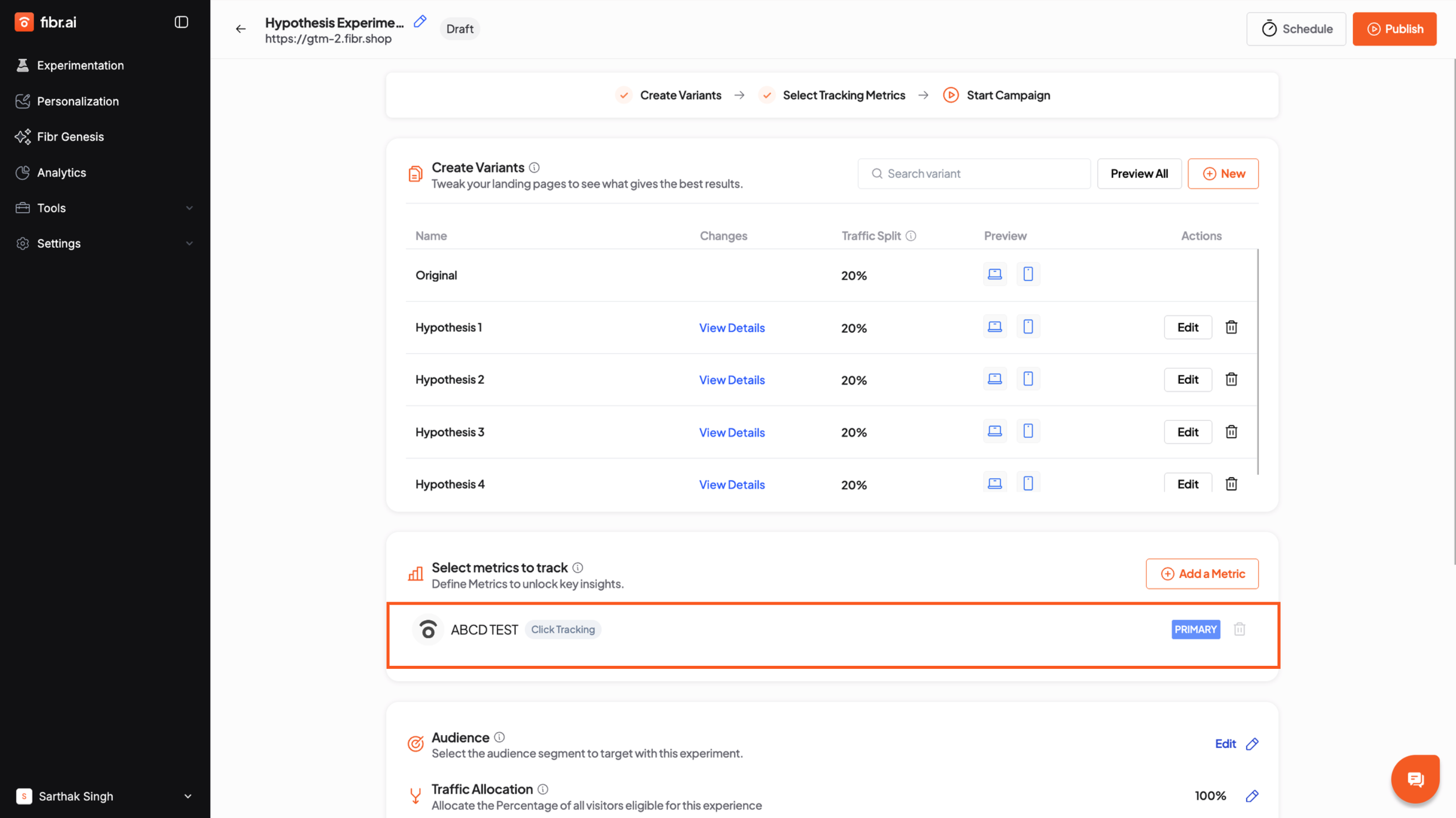Edit traffic allocation percentage pencil icon

tap(1252, 795)
